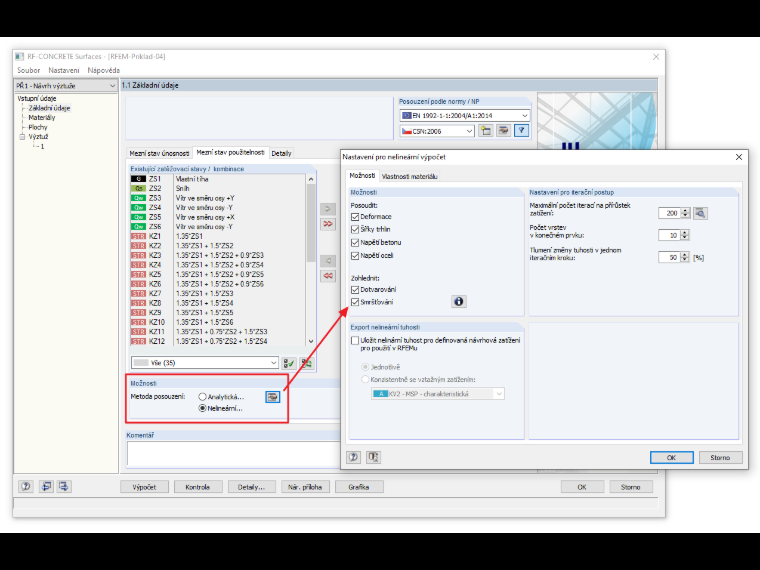The image size is (760, 570).
Task: Open new standard settings icon next to CSN
Action: coord(486,131)
